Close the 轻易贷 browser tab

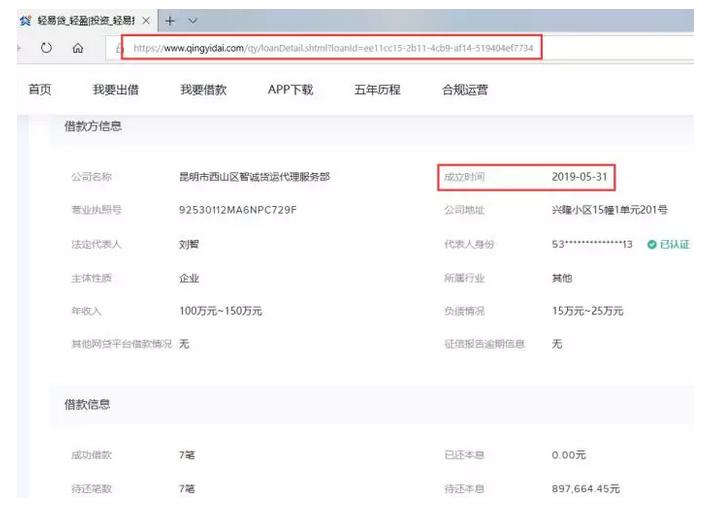[x=146, y=21]
